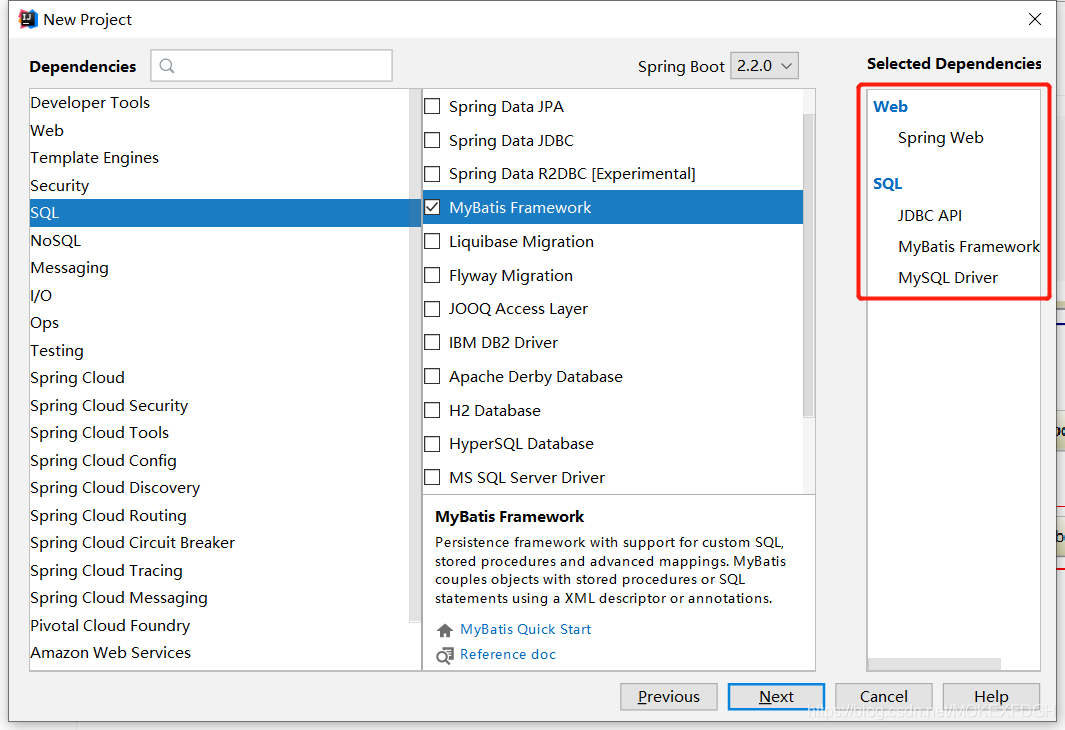Select the Messaging category

[x=221, y=268]
